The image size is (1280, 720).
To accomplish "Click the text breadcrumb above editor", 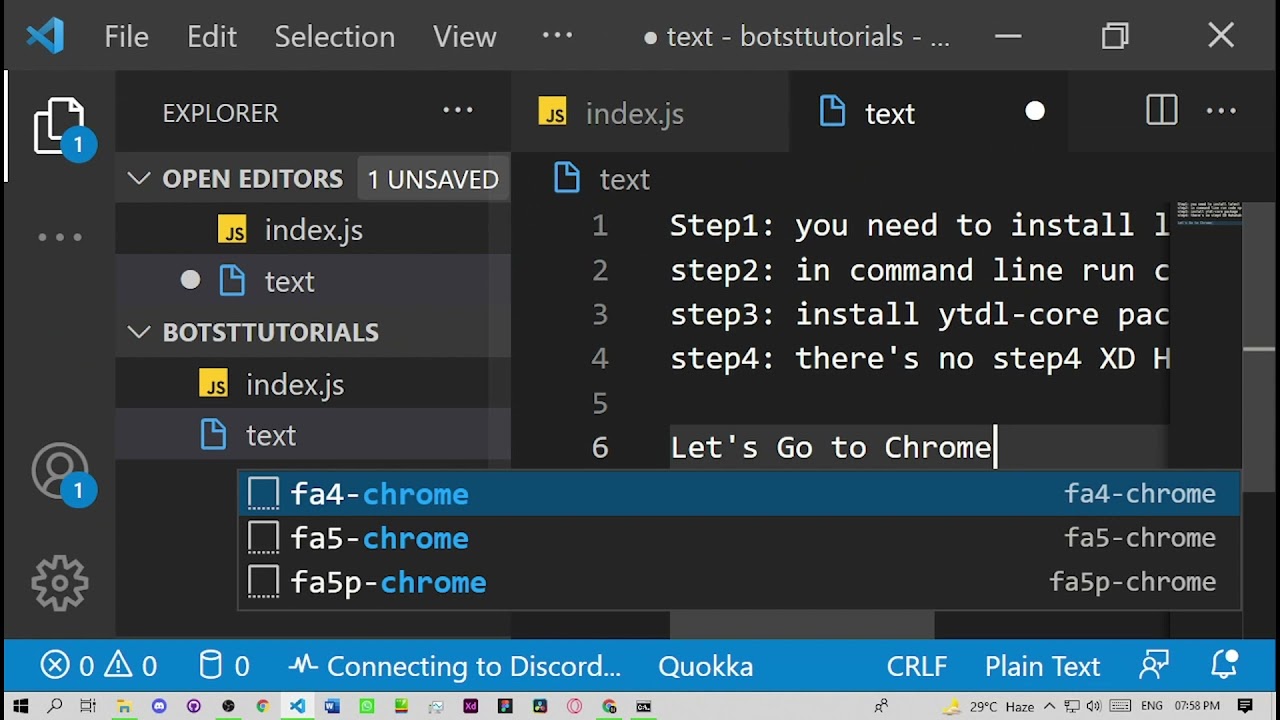I will tap(602, 179).
